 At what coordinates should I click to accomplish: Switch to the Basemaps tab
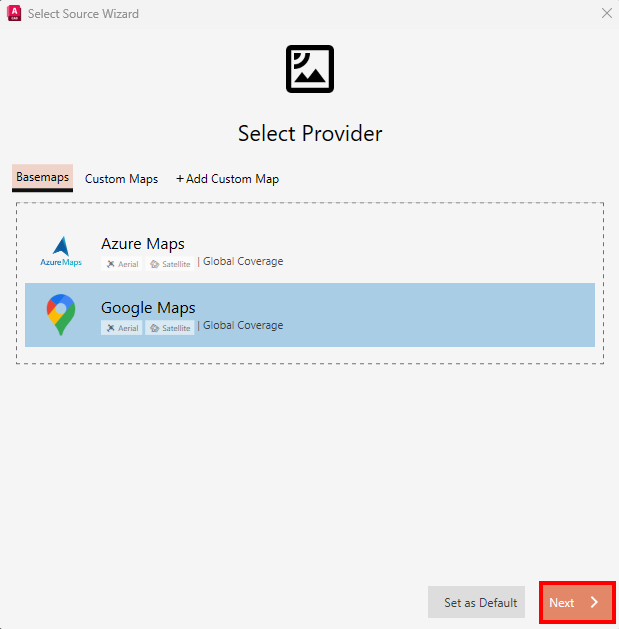[x=43, y=178]
